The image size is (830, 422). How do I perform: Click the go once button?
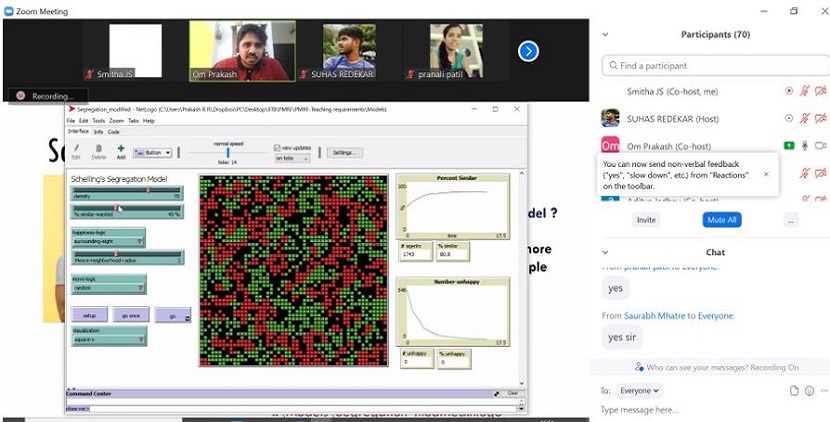pos(131,315)
